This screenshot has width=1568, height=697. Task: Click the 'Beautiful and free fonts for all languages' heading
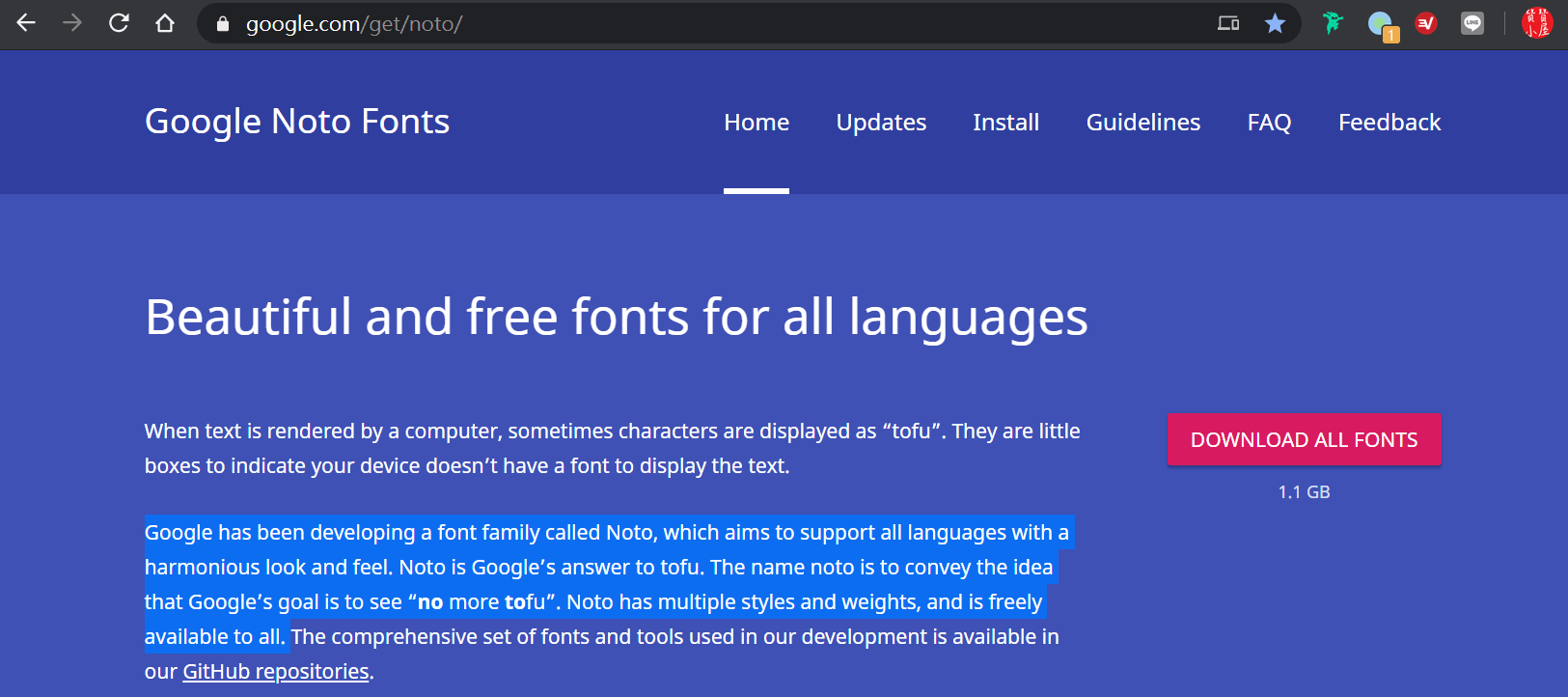pyautogui.click(x=617, y=317)
